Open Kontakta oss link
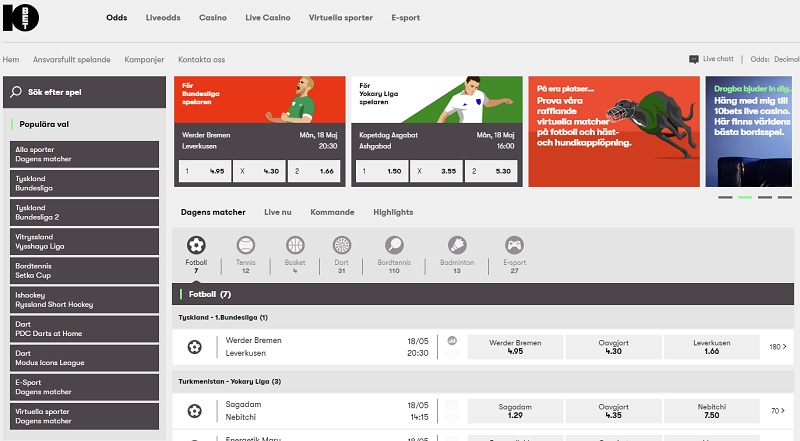This screenshot has width=800, height=441. point(202,59)
